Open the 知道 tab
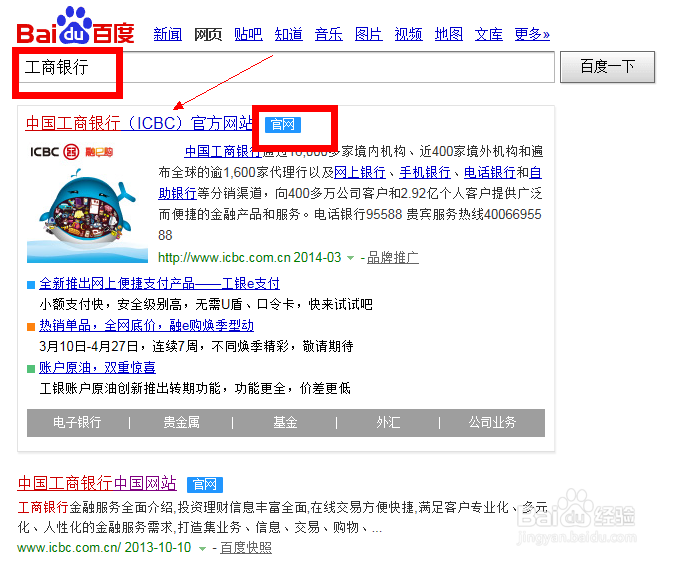This screenshot has width=674, height=561. (288, 34)
